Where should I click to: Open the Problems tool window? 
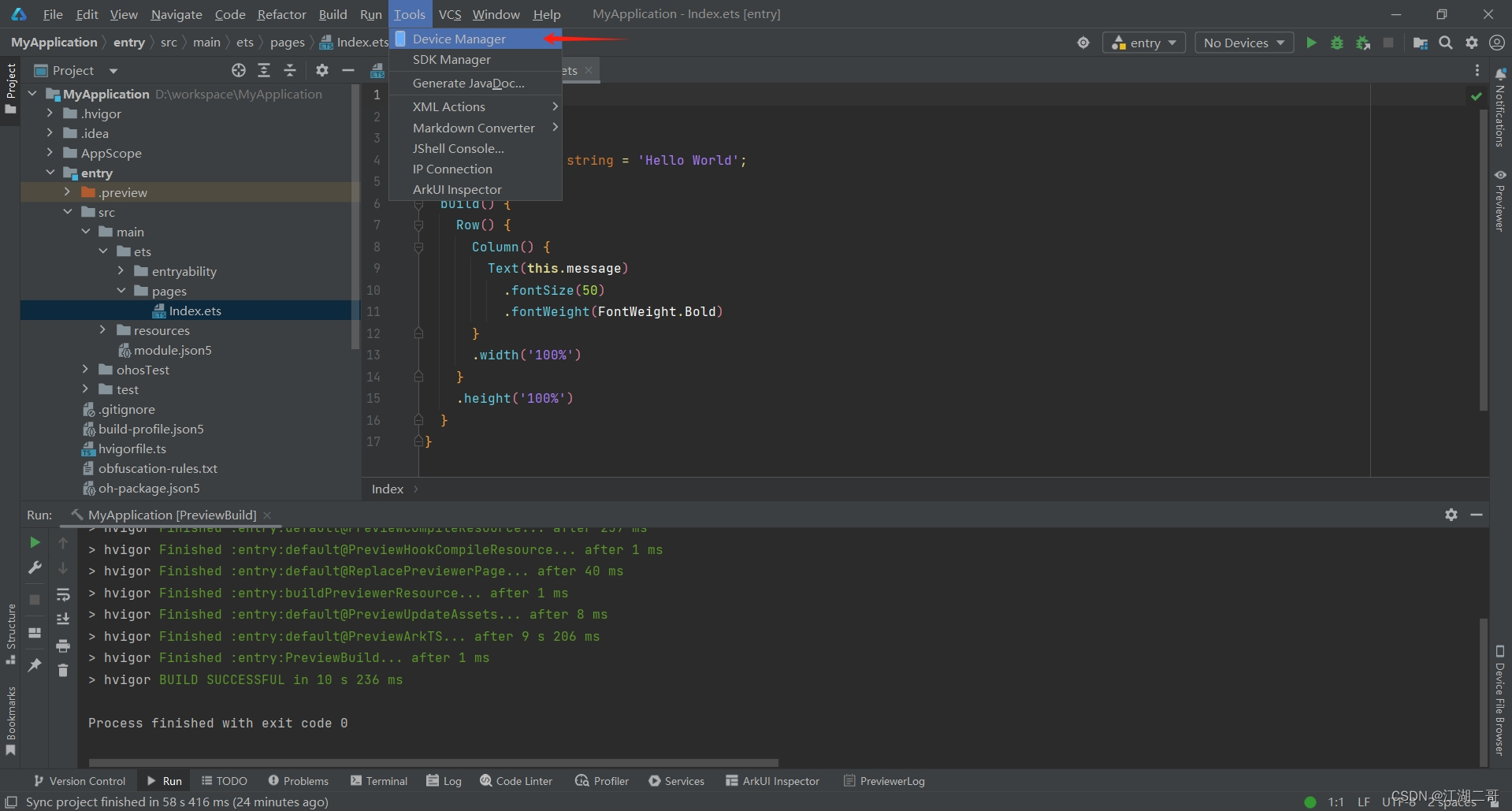[x=299, y=781]
